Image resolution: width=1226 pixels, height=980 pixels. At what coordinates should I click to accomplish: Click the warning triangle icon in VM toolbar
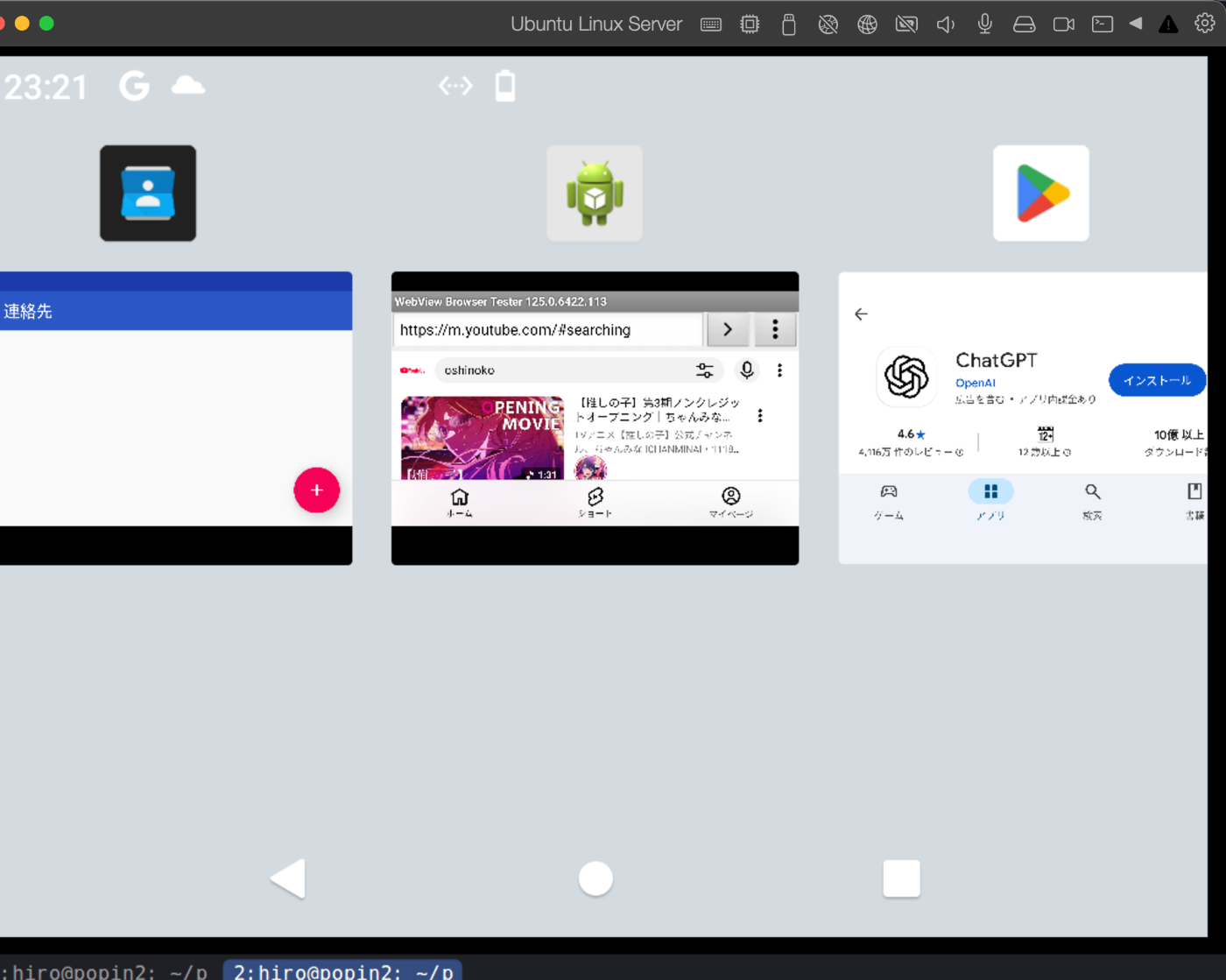tap(1168, 25)
